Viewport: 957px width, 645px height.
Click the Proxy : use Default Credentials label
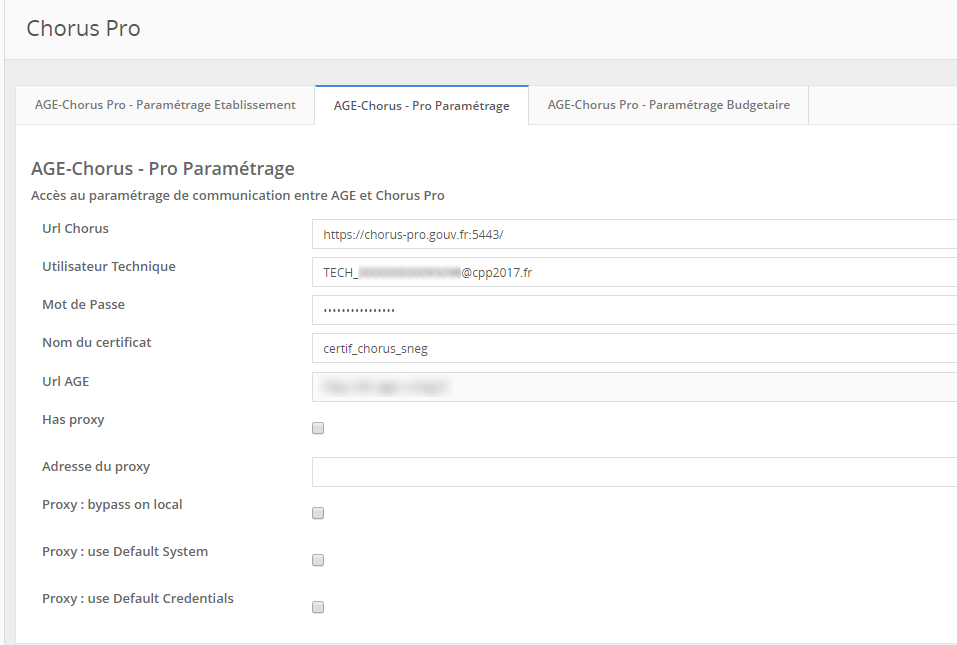click(x=137, y=599)
